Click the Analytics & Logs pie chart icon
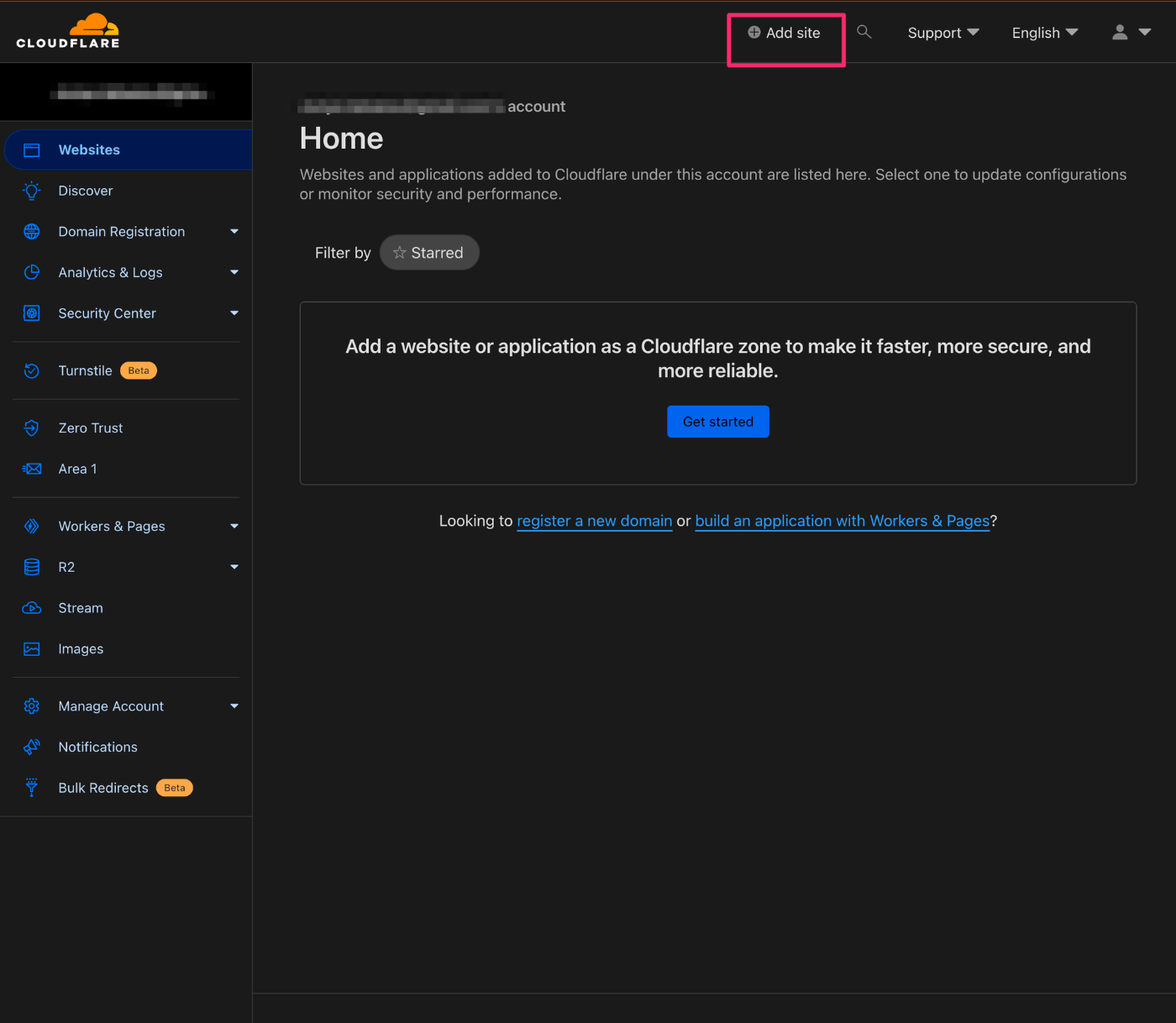Viewport: 1176px width, 1023px height. point(32,272)
